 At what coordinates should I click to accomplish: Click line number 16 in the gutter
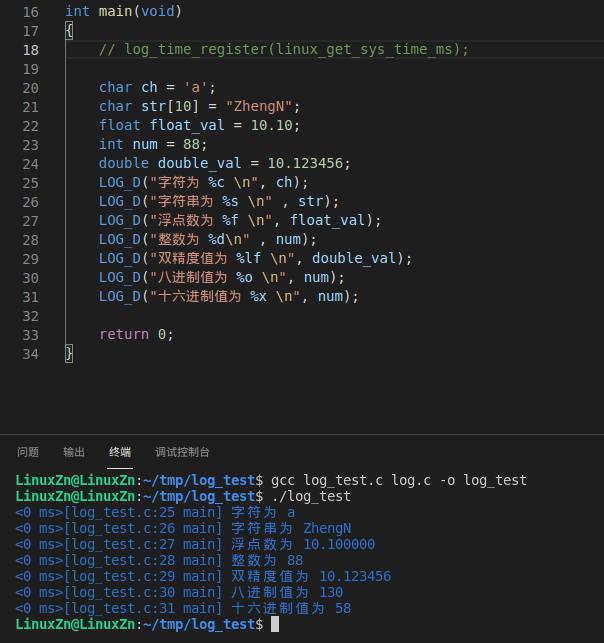pyautogui.click(x=31, y=12)
